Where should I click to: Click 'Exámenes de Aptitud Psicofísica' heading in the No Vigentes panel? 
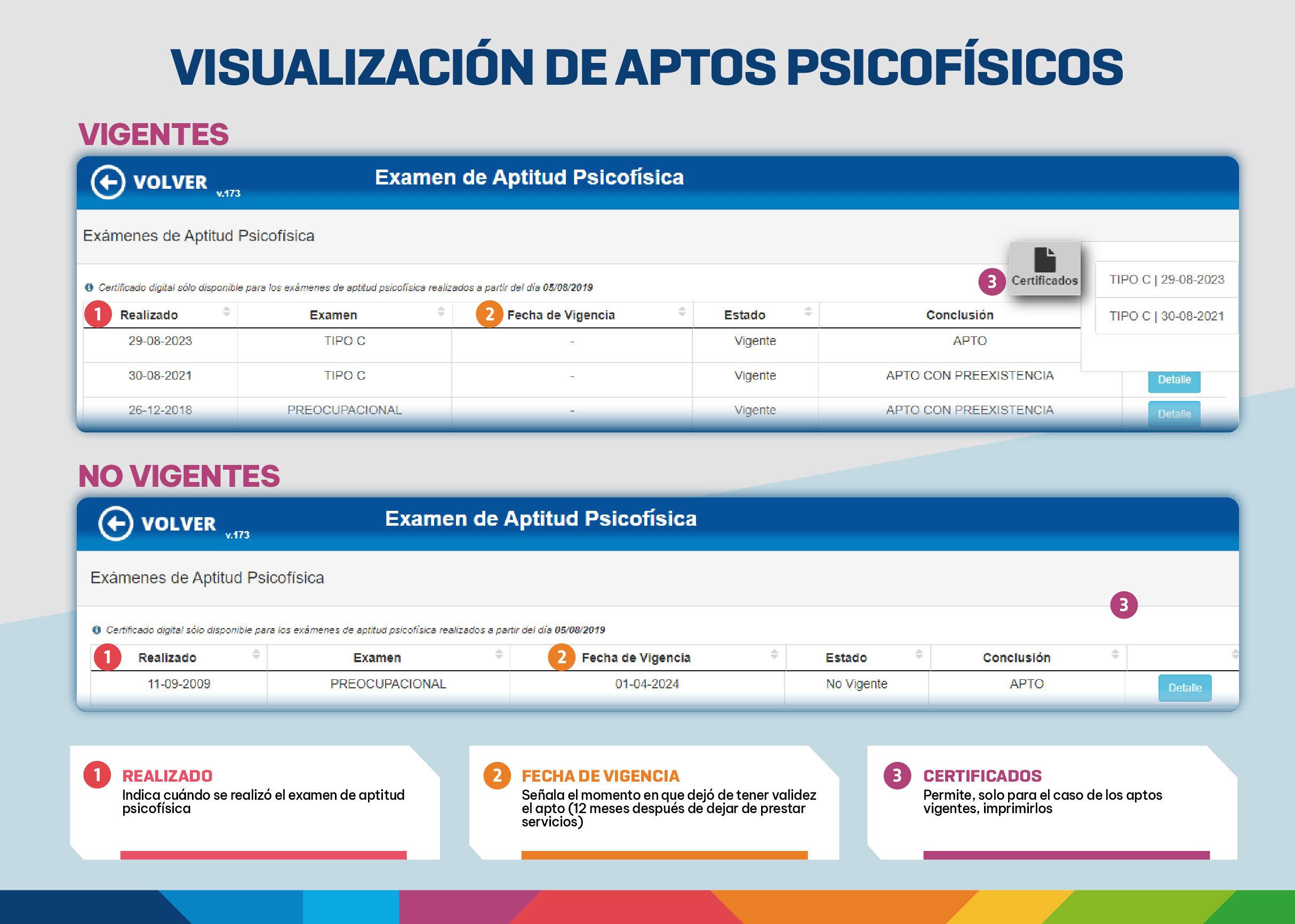207,578
